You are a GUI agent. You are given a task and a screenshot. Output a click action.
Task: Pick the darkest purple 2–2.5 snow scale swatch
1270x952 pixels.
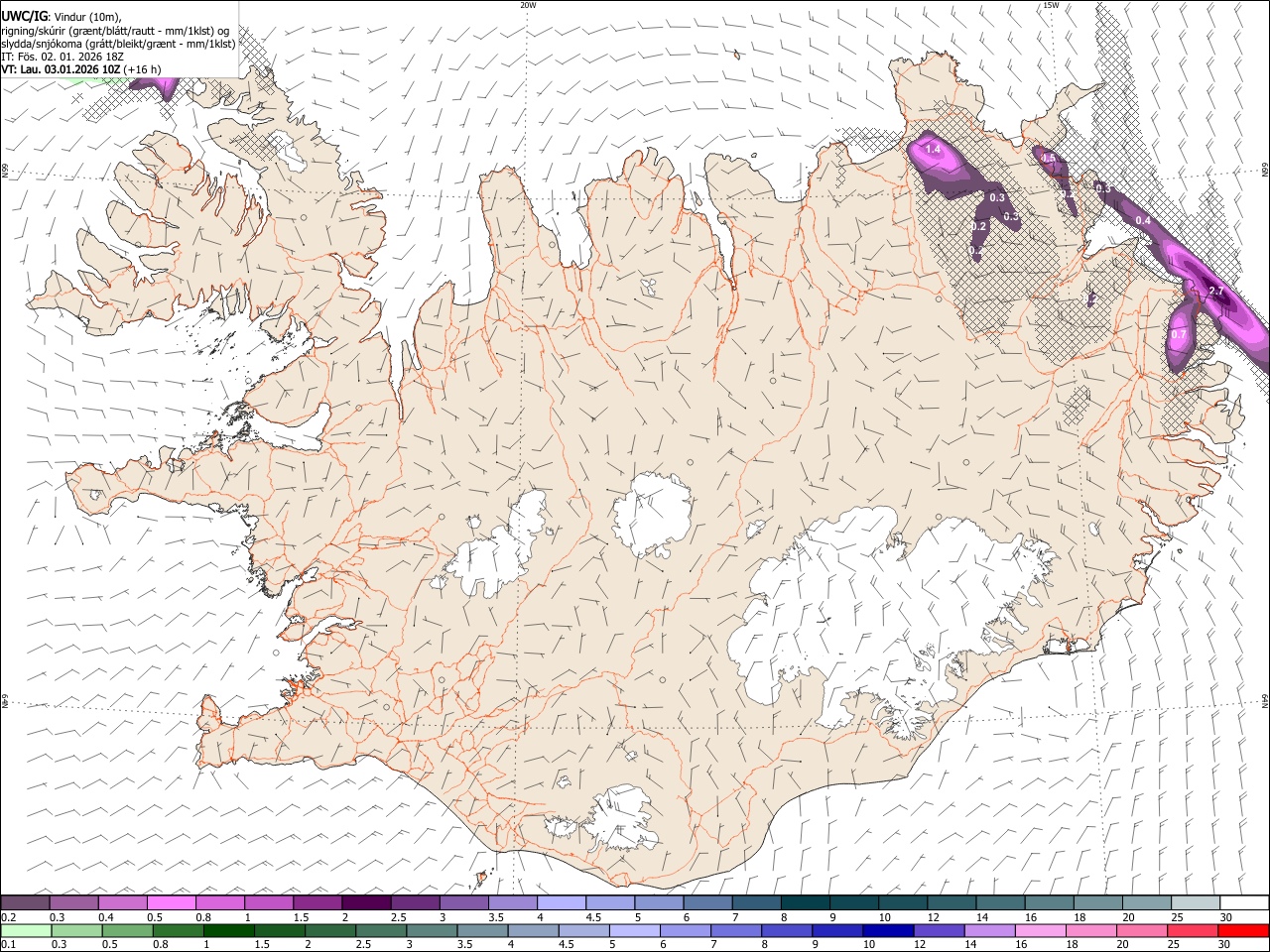tap(365, 902)
